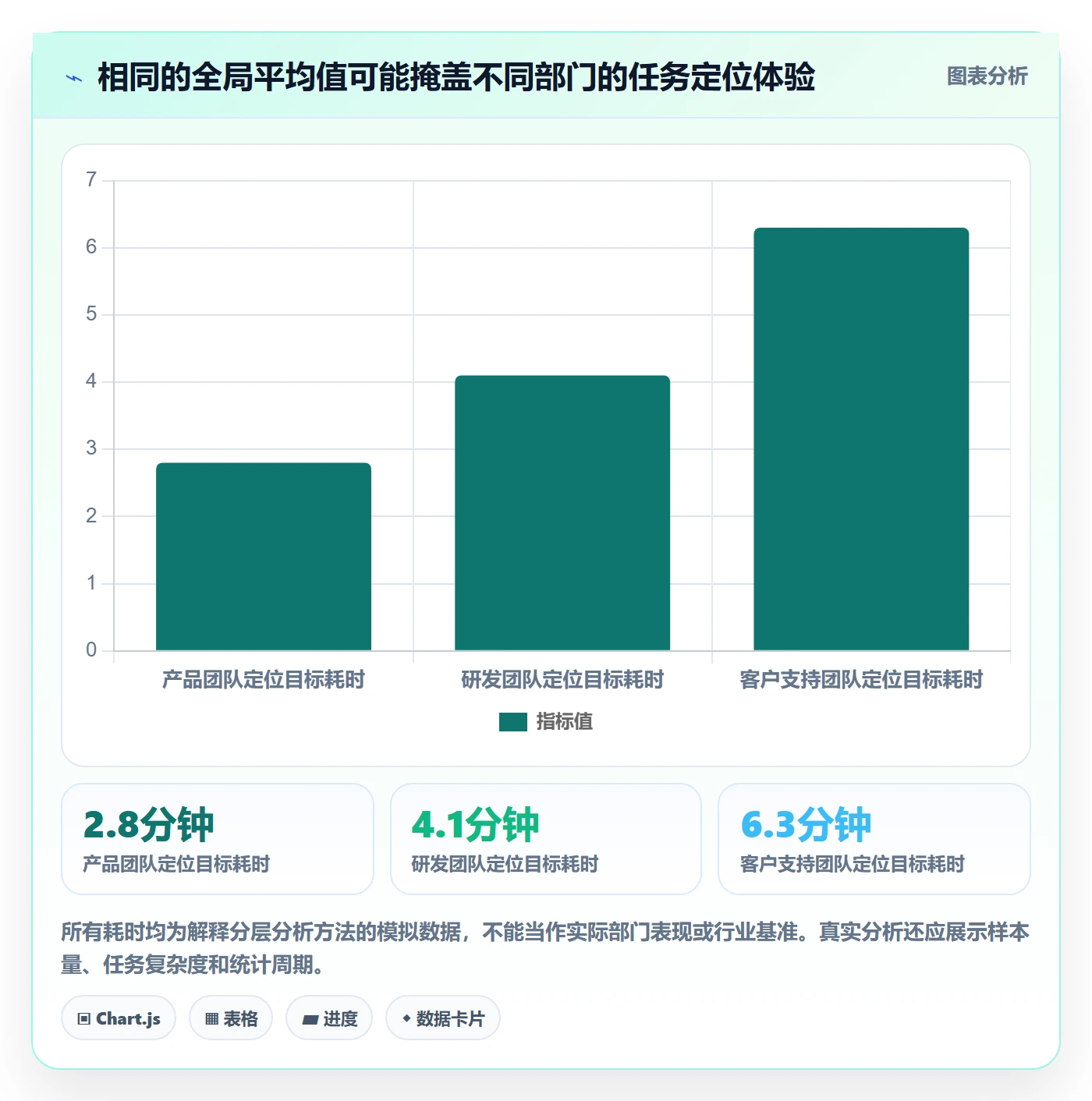Click the y-axis tick label 0
Viewport: 1092px width, 1101px height.
tap(91, 650)
